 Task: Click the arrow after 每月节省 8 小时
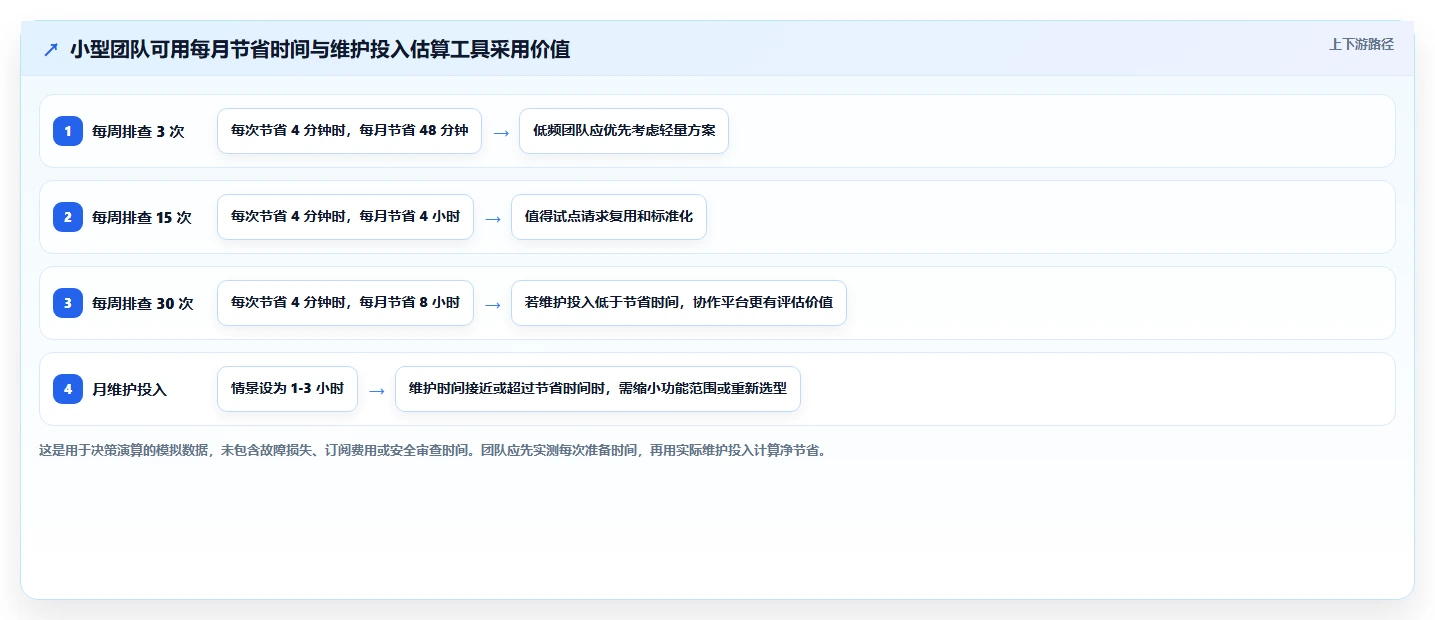point(493,304)
